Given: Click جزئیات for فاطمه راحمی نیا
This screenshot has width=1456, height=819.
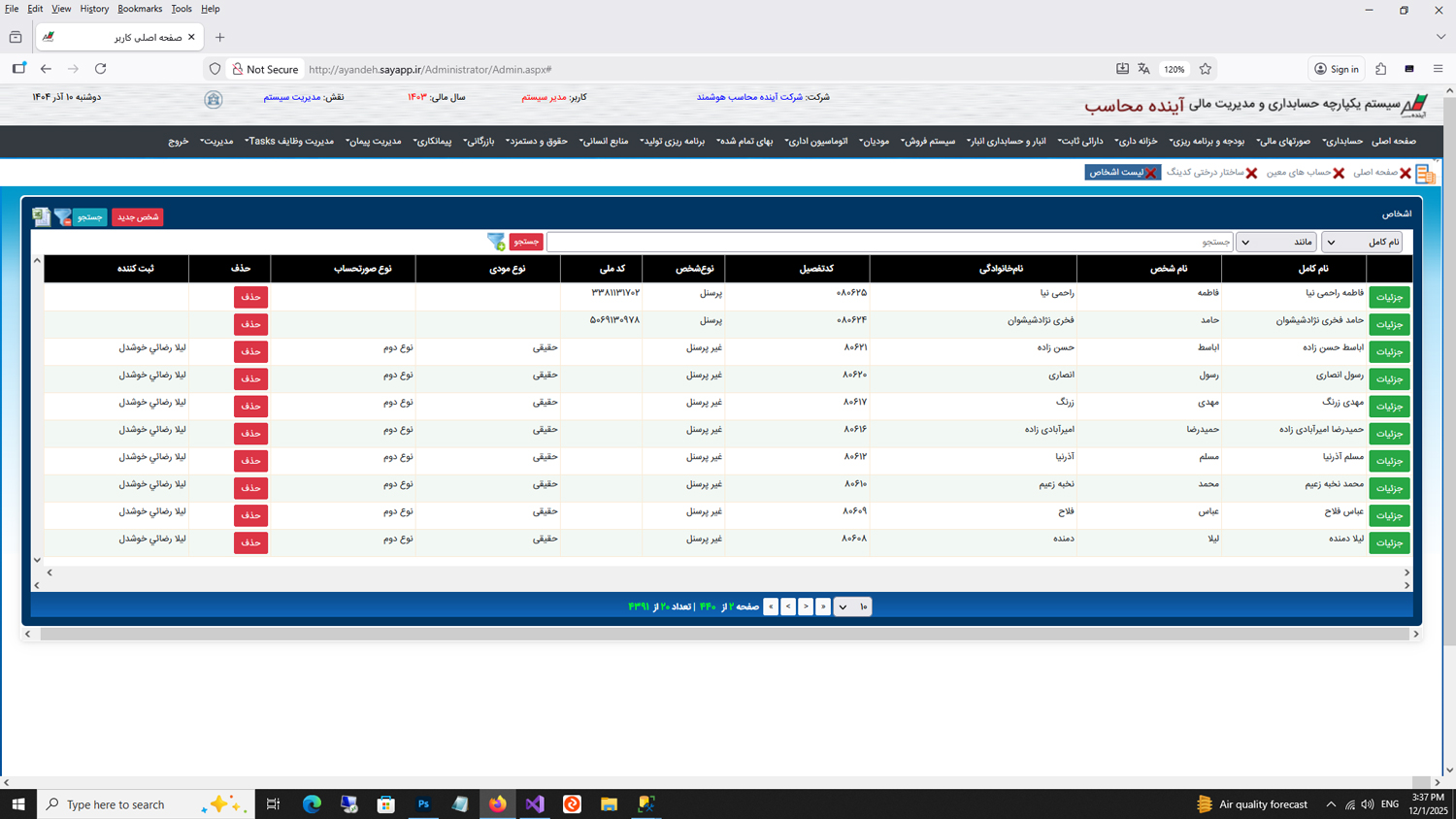Looking at the screenshot, I should pyautogui.click(x=1389, y=297).
